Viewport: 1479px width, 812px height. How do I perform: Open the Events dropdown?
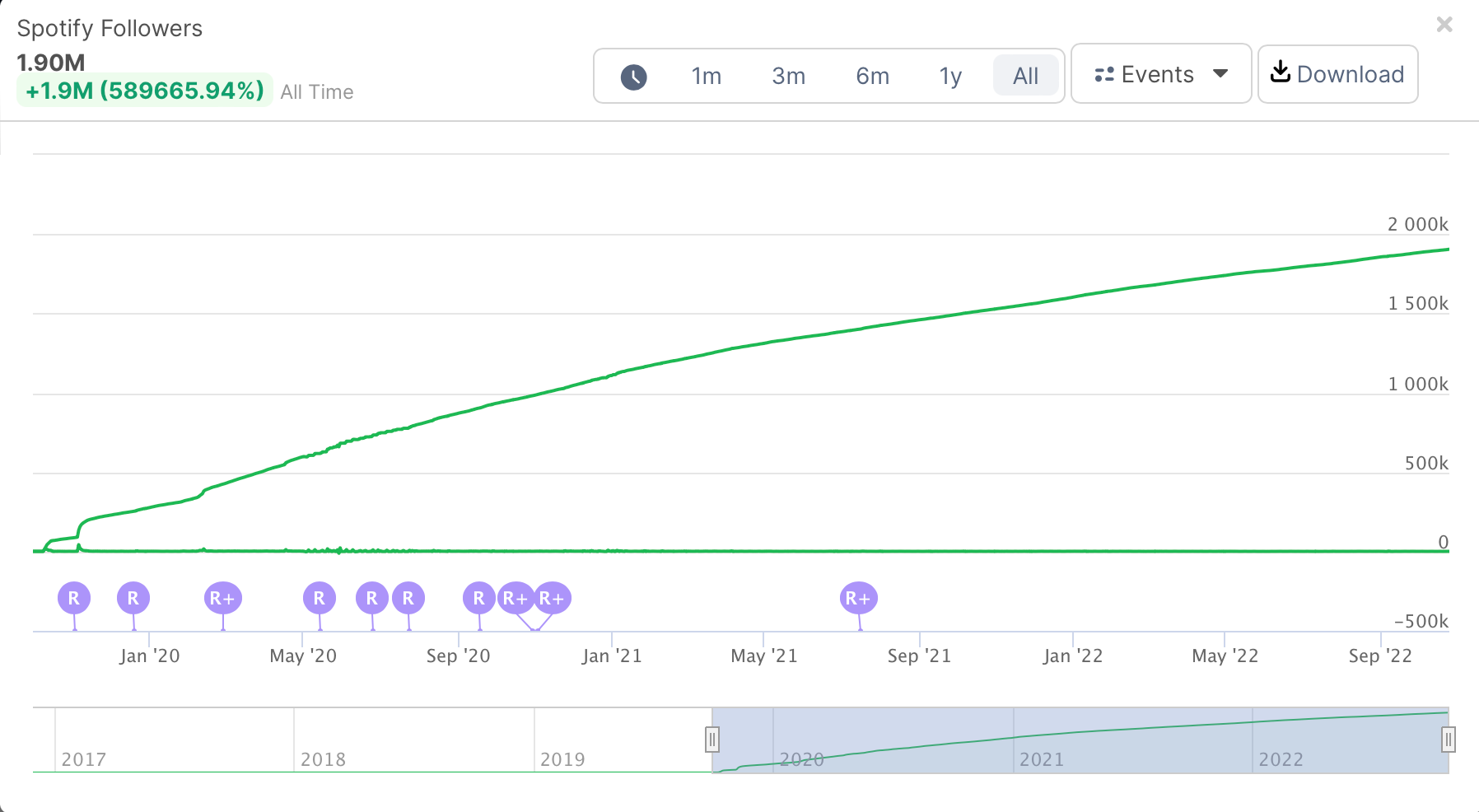(1160, 74)
